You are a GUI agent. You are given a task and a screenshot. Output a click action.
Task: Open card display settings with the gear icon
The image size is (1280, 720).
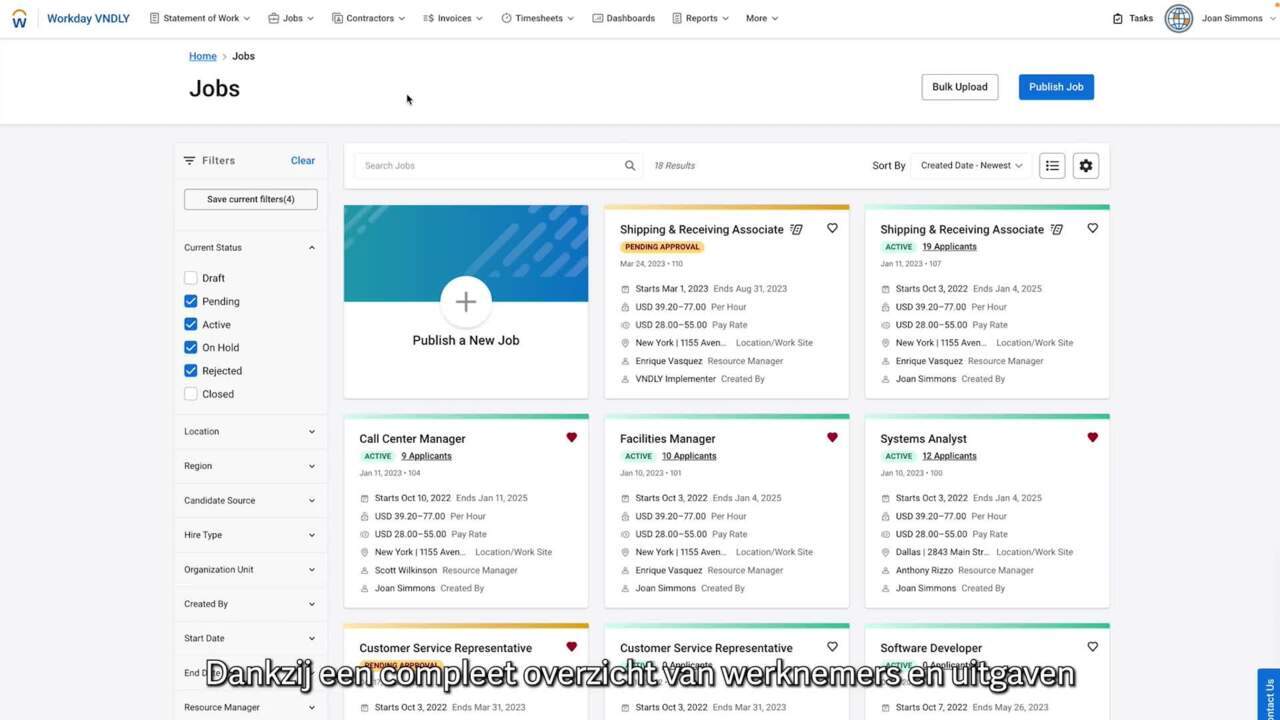coord(1086,165)
